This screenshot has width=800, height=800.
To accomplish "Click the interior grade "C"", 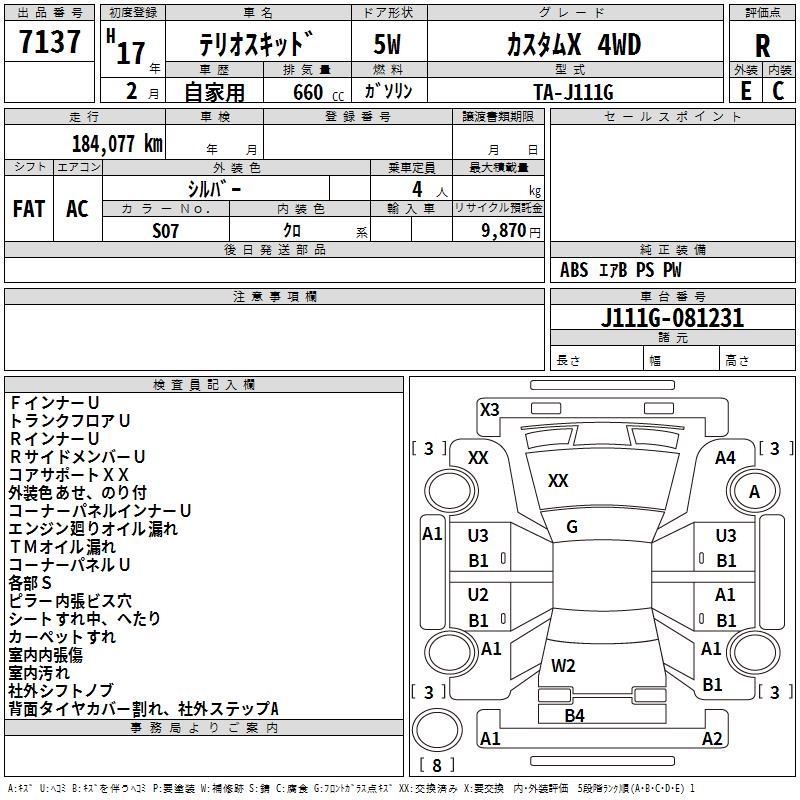I will click(x=778, y=91).
